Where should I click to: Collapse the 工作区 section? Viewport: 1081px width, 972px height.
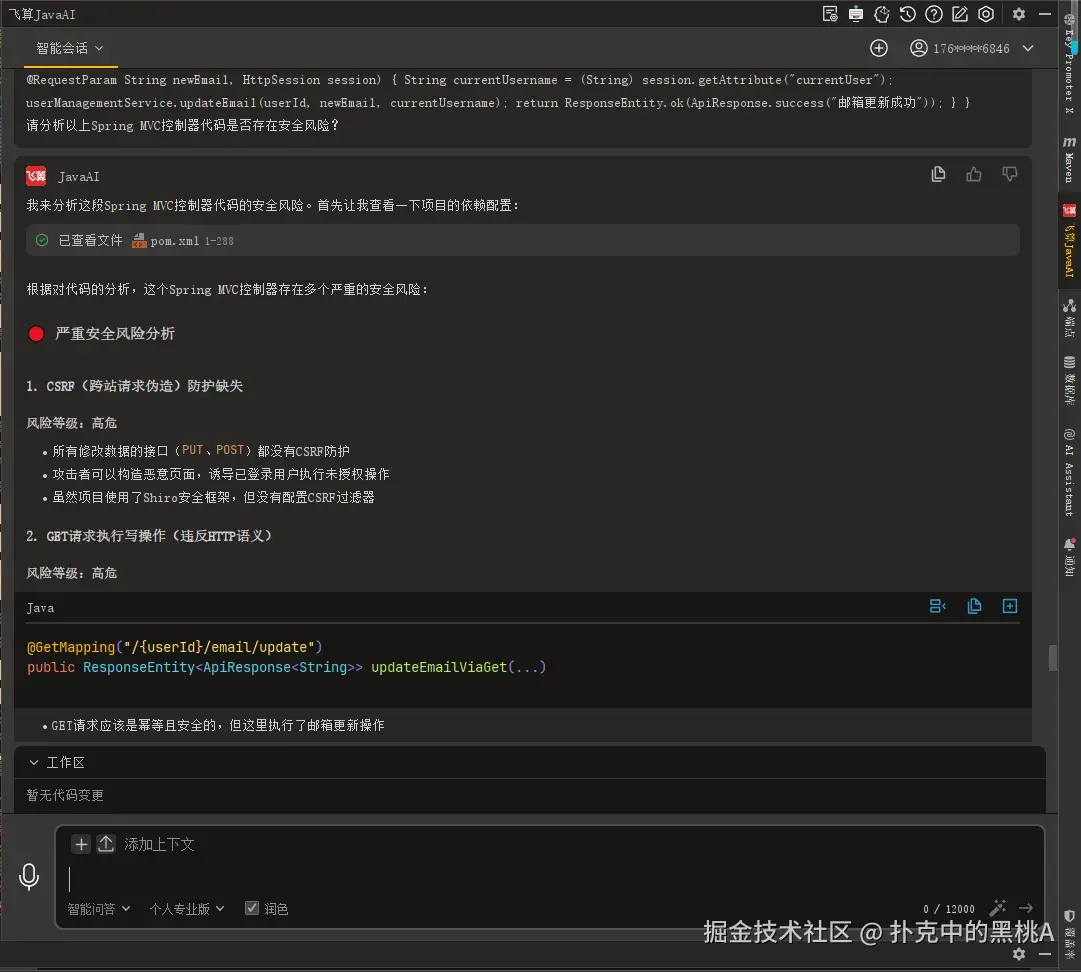pyautogui.click(x=33, y=762)
